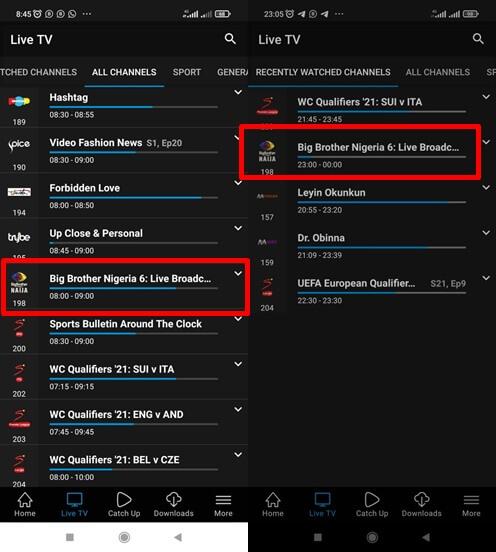Viewport: 496px width, 552px height.
Task: Expand Up Close & Personal details
Action: (238, 228)
